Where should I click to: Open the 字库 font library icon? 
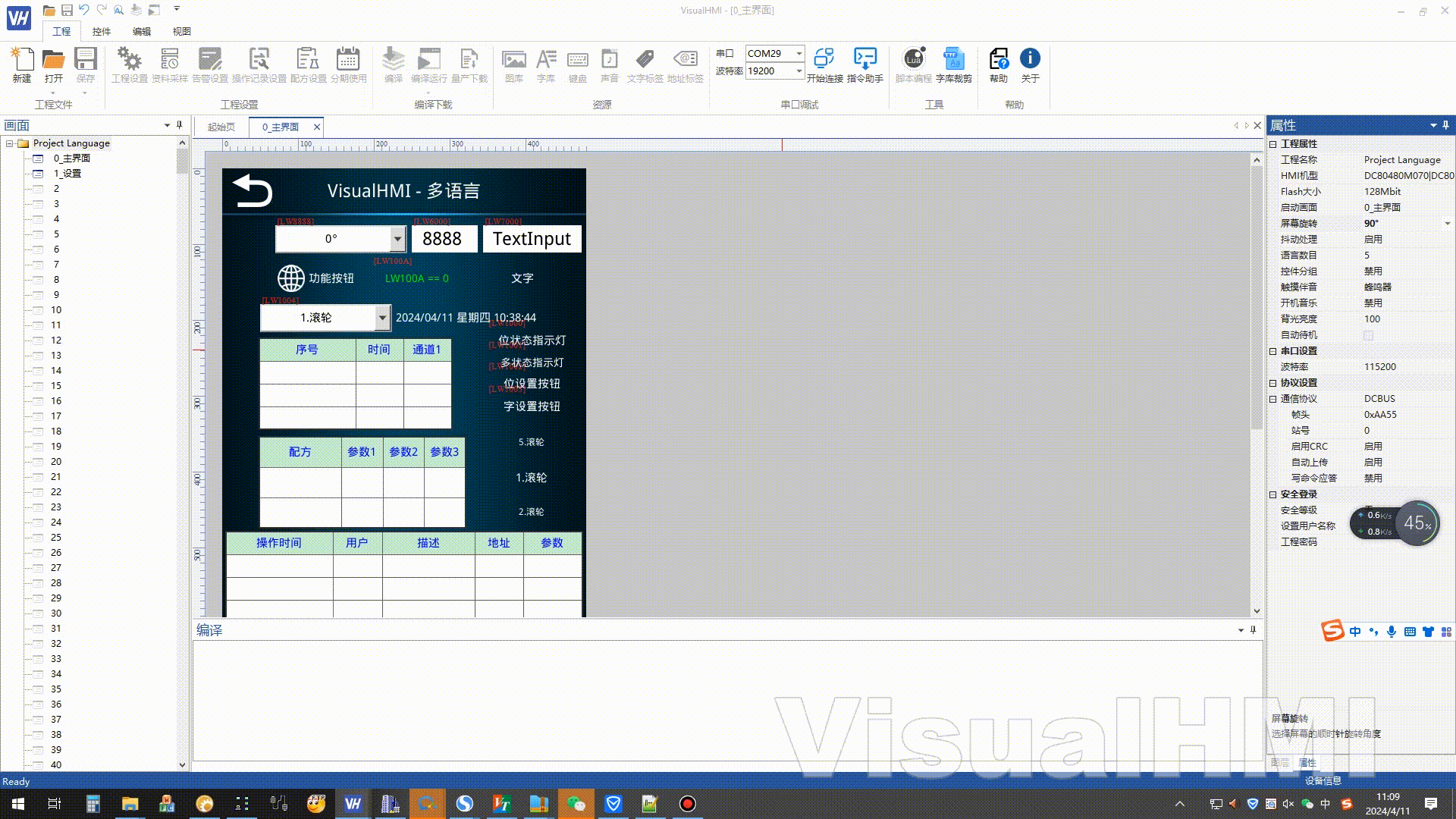click(546, 61)
